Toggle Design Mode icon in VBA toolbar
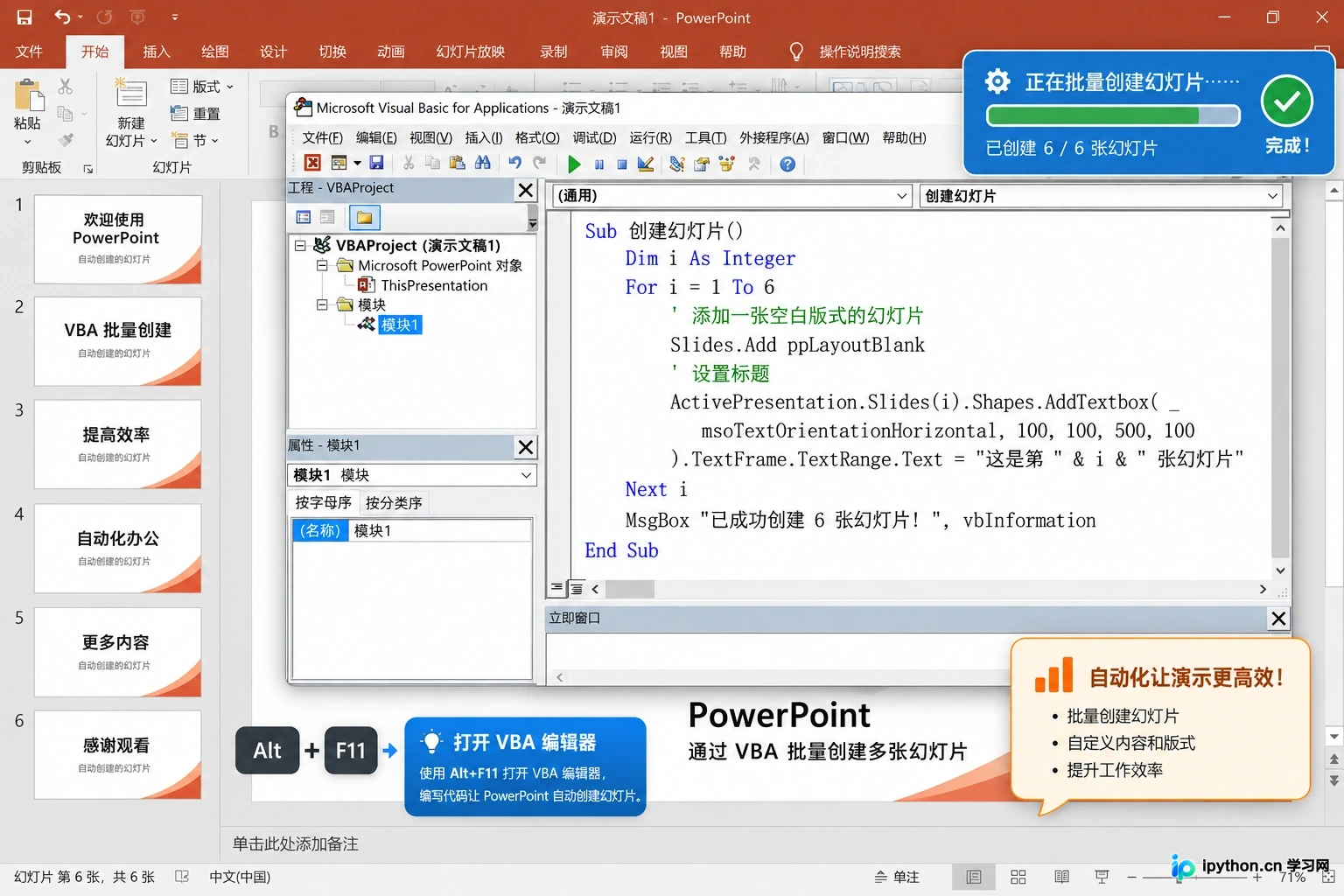1344x896 pixels. click(x=646, y=164)
